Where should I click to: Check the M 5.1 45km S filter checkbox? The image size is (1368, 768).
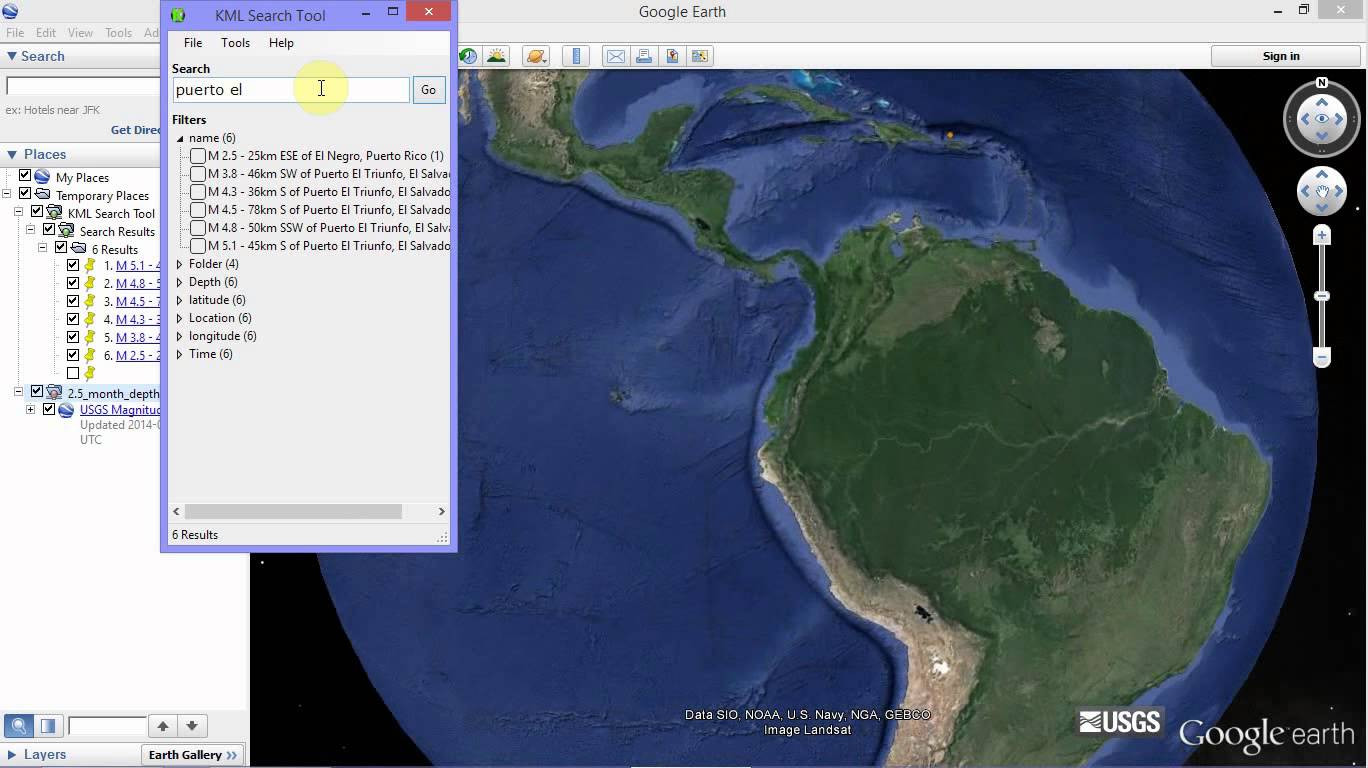(198, 246)
